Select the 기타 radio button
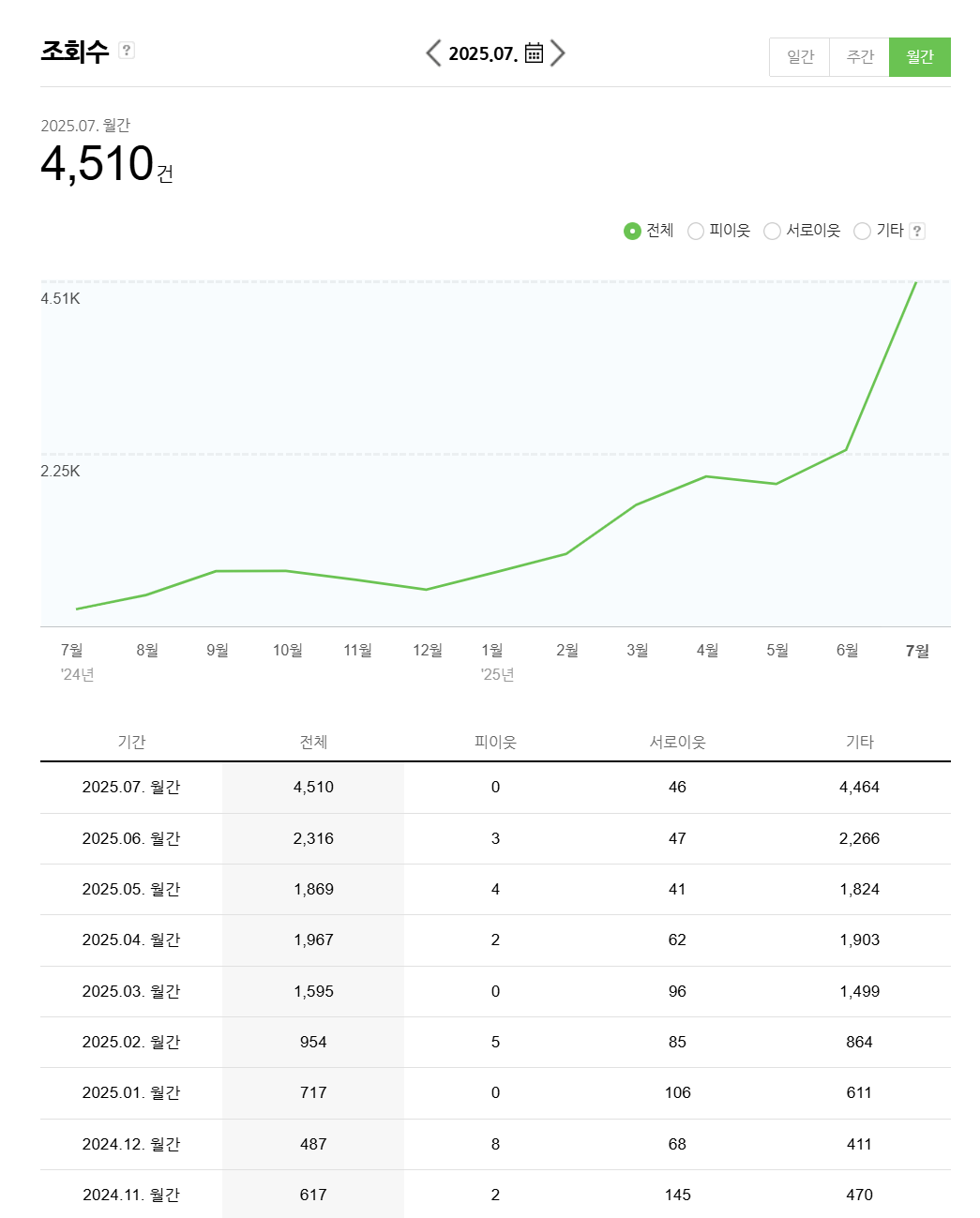This screenshot has width=980, height=1218. (x=861, y=231)
